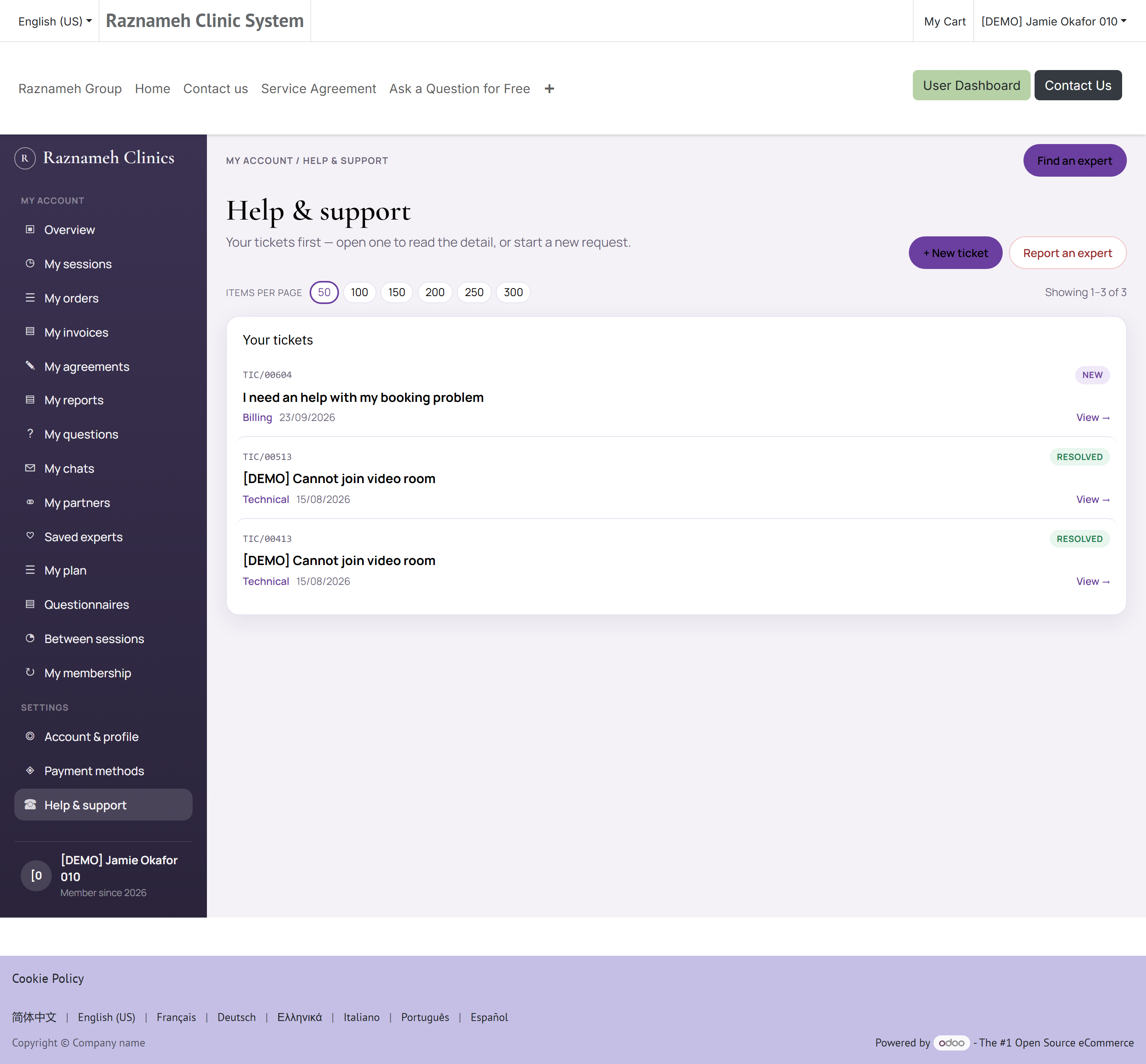Select 300 items per page

click(x=513, y=292)
